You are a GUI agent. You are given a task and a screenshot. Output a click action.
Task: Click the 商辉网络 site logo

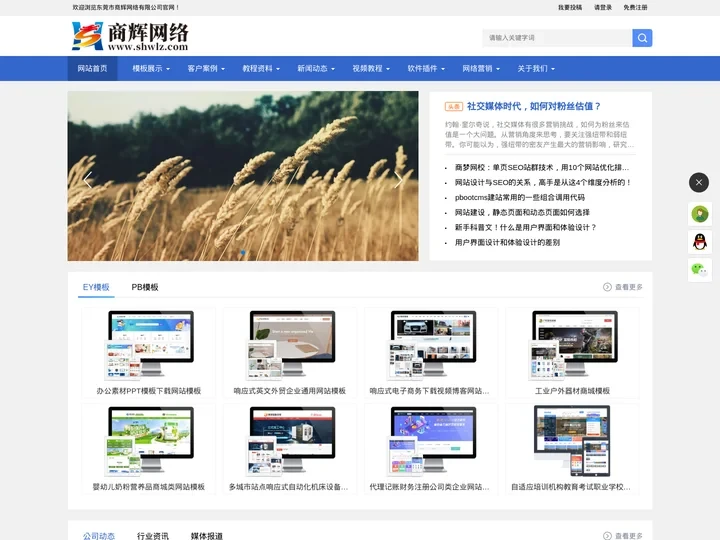pos(130,36)
